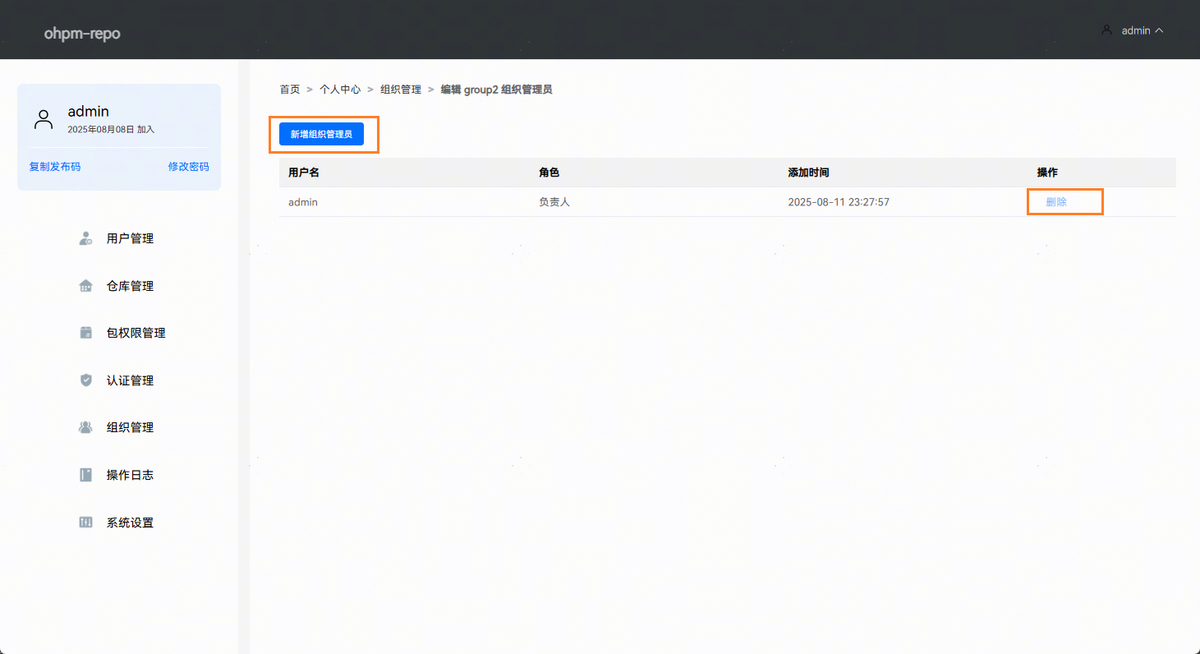Go to 首页 in breadcrumb
Image resolution: width=1200 pixels, height=654 pixels.
pos(289,89)
